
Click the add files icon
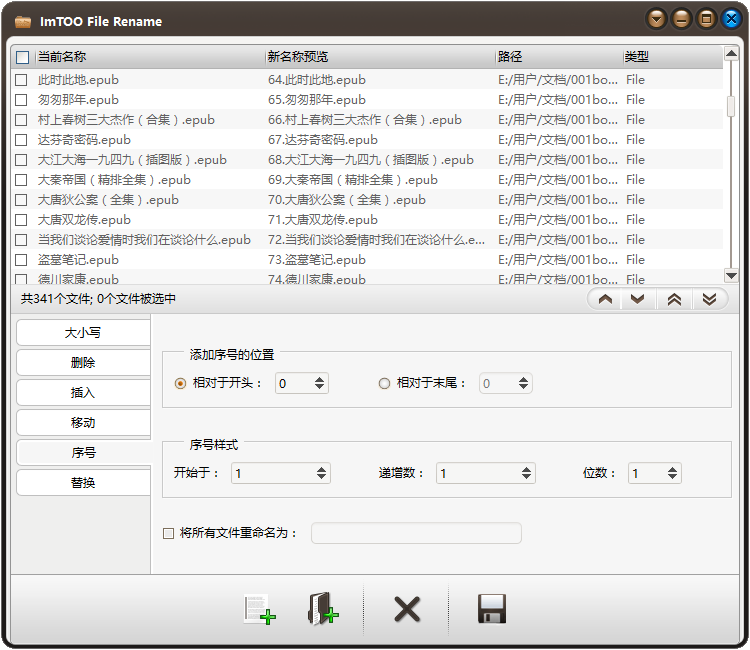pyautogui.click(x=259, y=609)
